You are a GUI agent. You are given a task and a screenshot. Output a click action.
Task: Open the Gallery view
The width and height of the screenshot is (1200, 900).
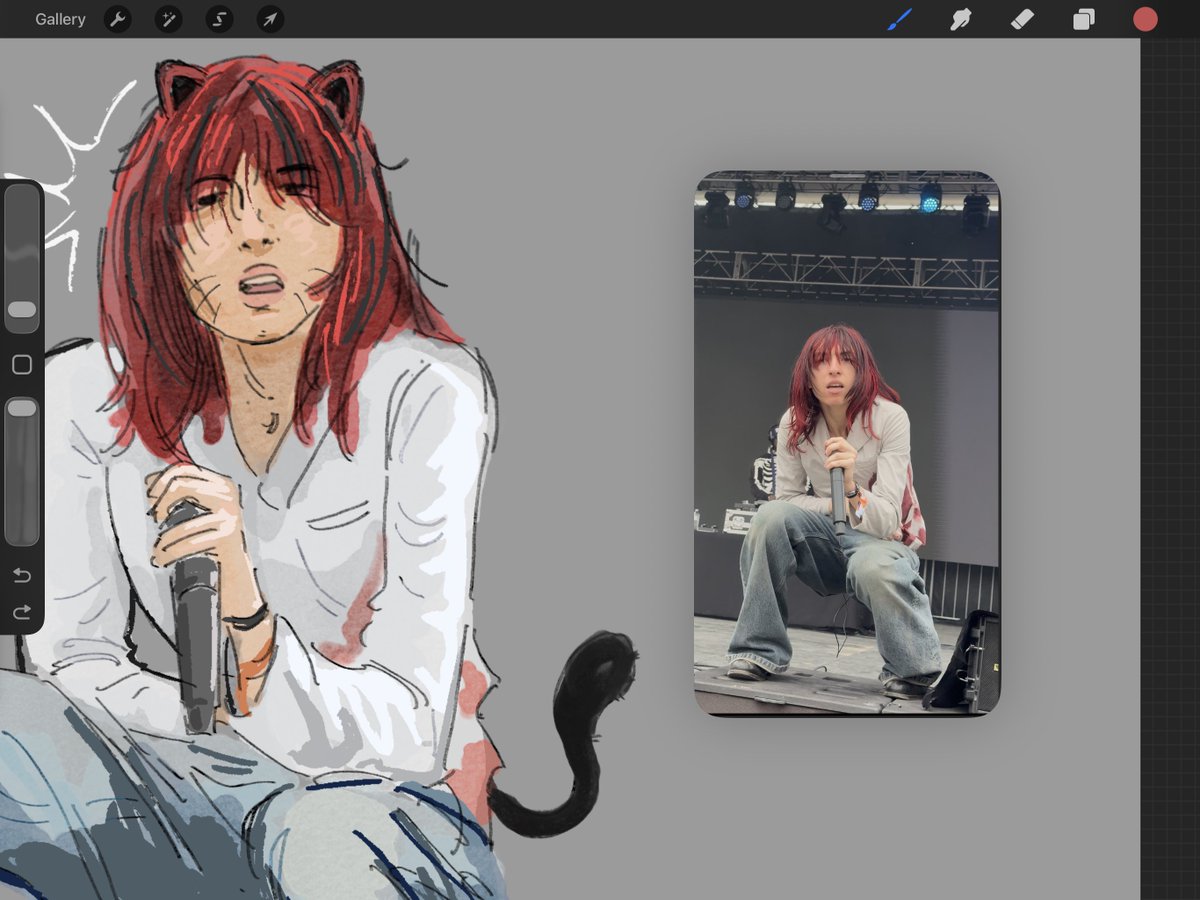pos(60,19)
